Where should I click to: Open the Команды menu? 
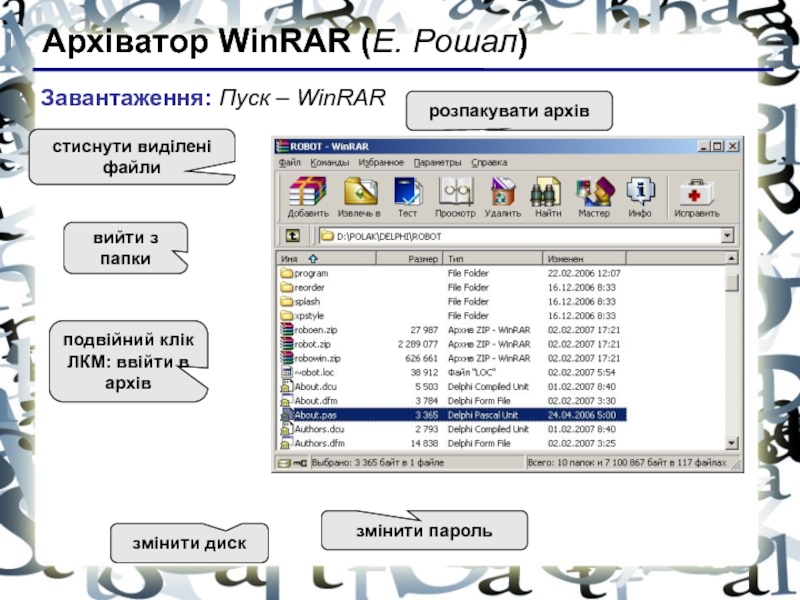click(x=329, y=162)
